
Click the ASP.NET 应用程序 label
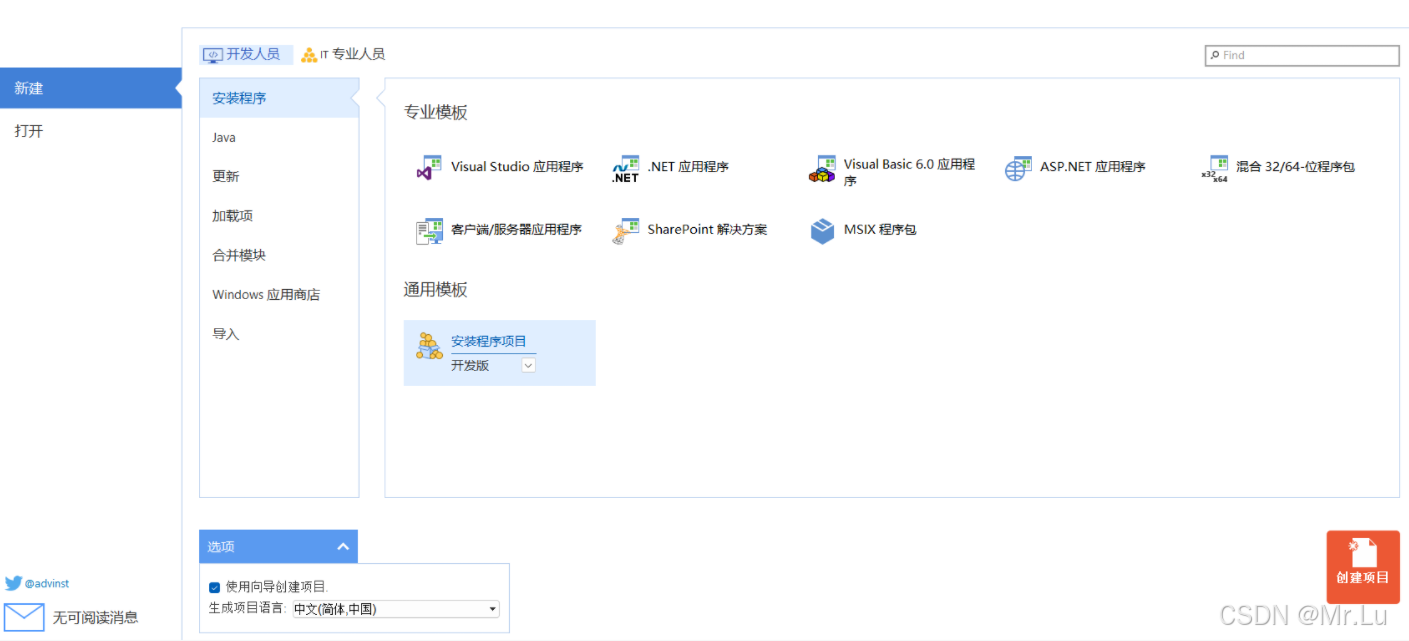point(1093,167)
